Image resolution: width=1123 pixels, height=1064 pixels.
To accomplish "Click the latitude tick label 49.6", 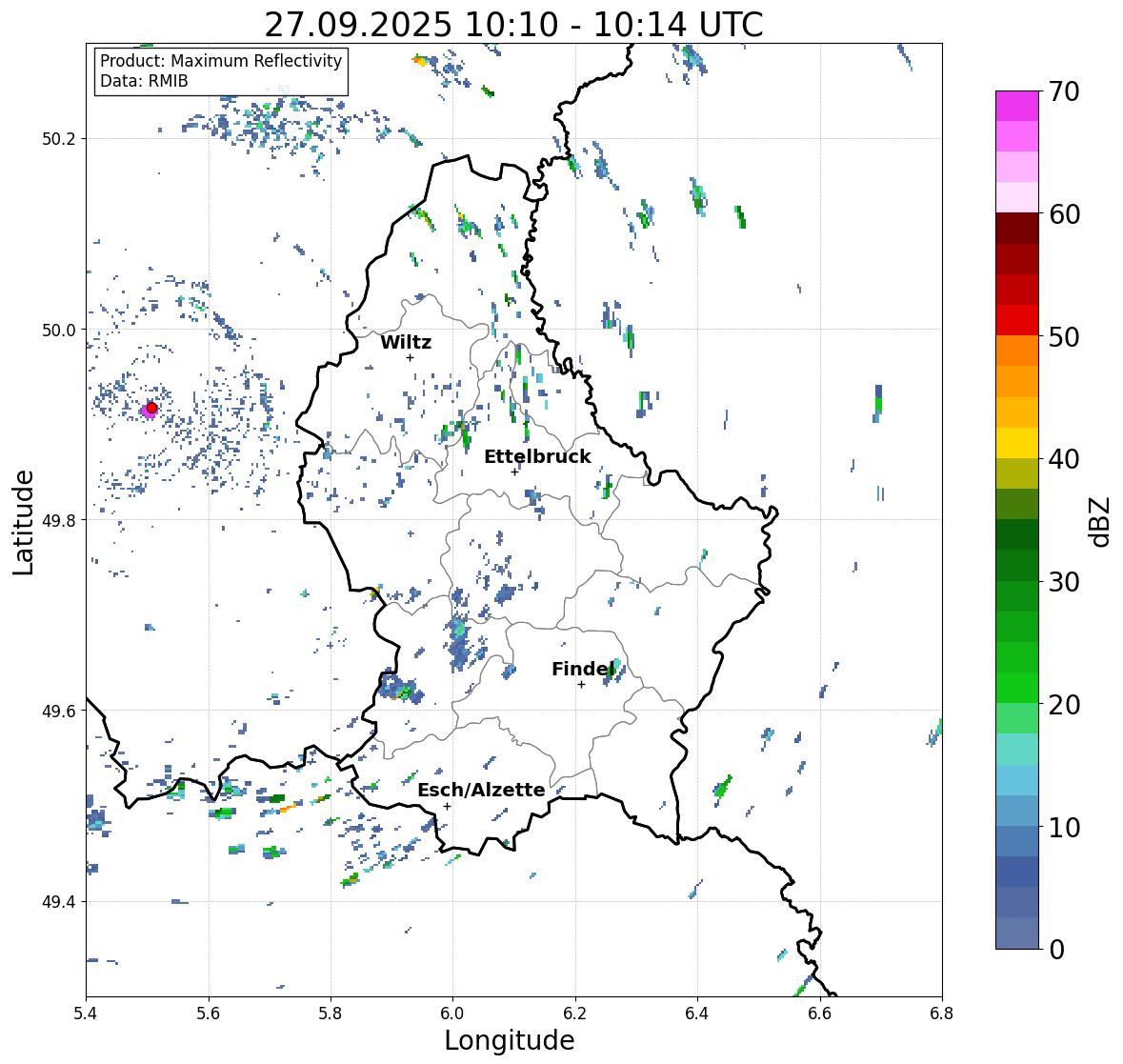I will 59,711.
